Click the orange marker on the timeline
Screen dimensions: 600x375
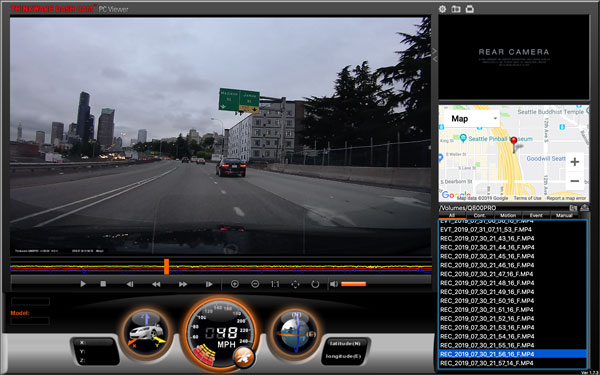166,266
